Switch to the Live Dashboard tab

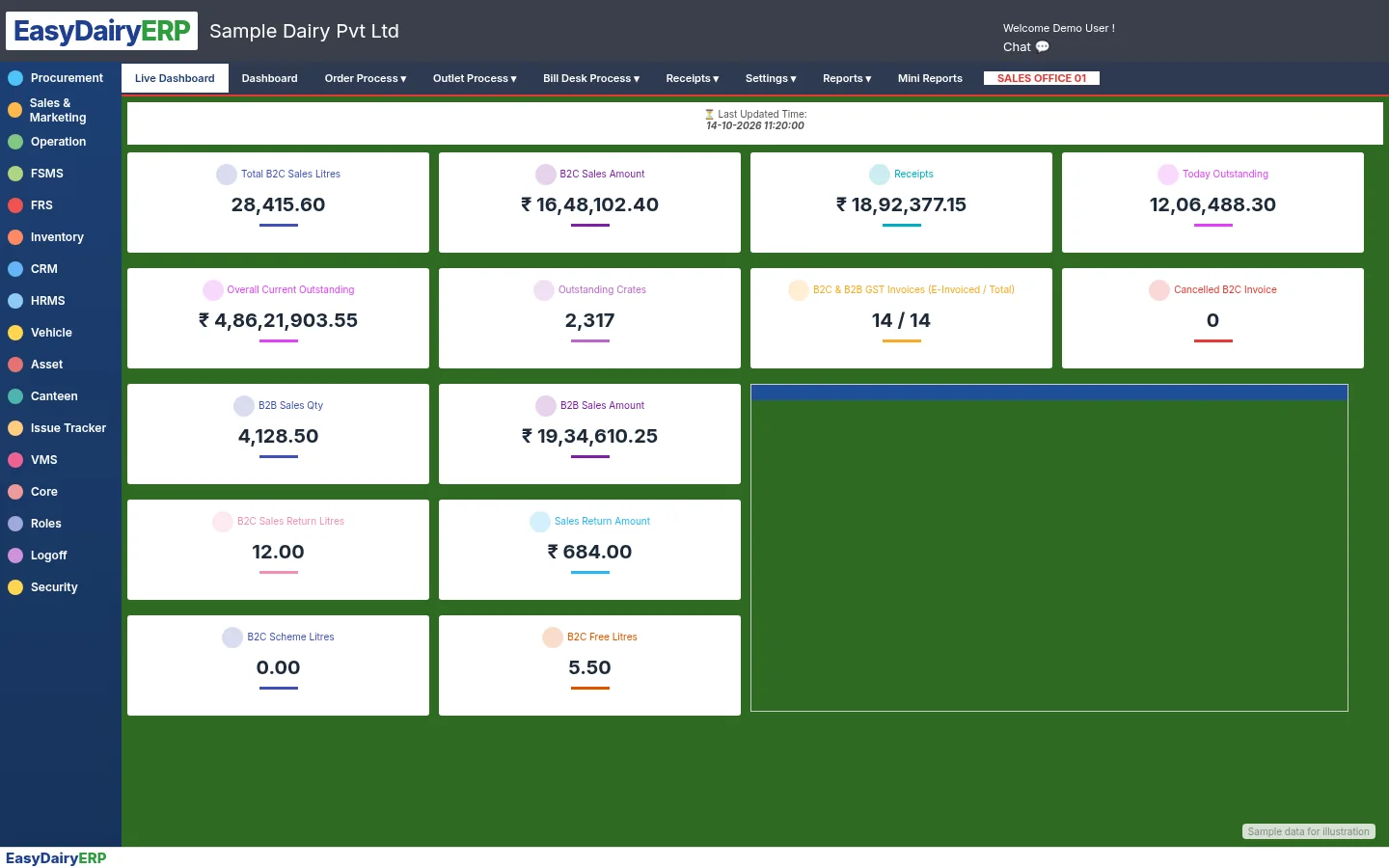point(175,78)
